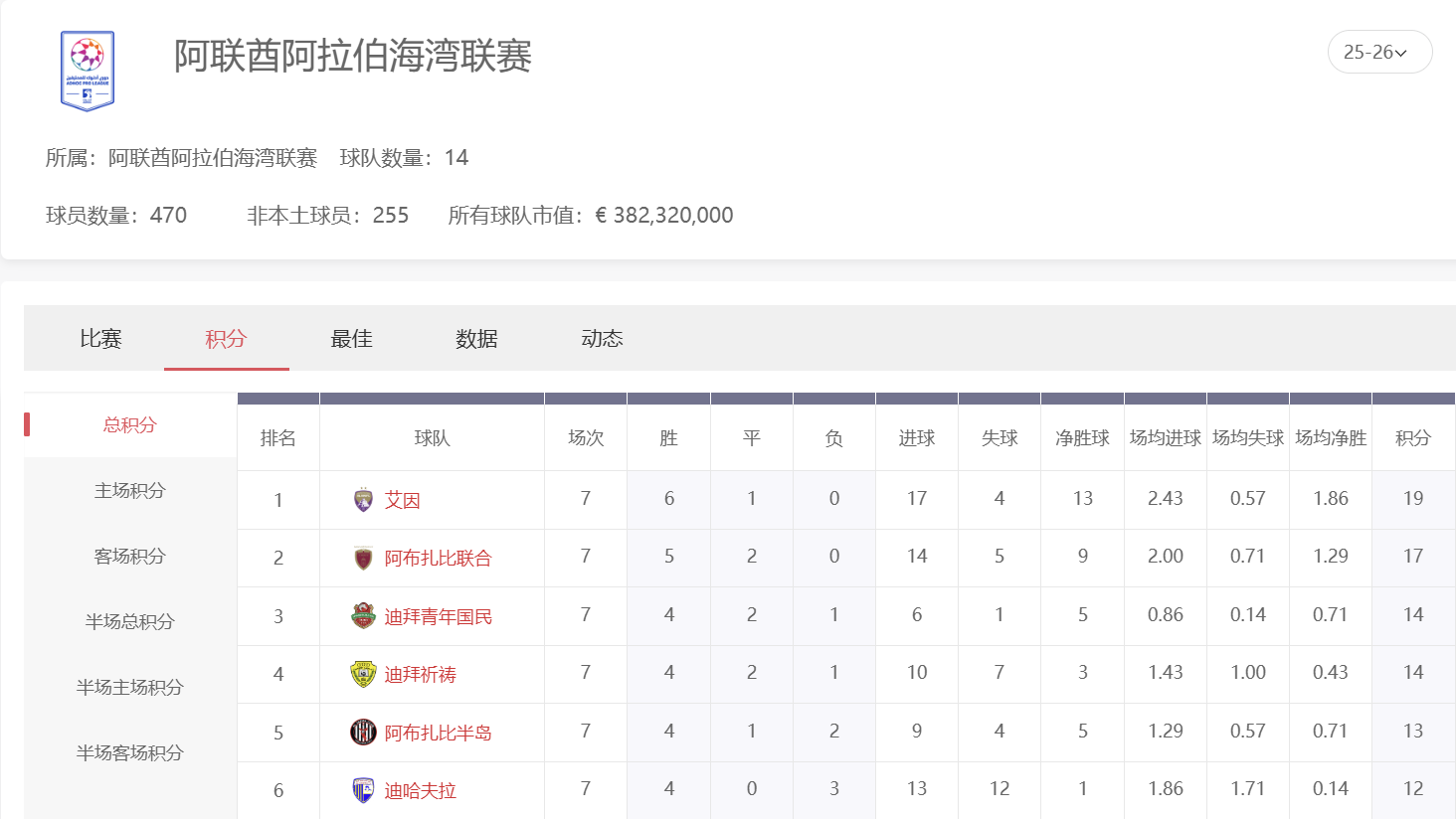Open the 动态 tab
Viewport: 1456px width, 819px height.
coord(601,339)
